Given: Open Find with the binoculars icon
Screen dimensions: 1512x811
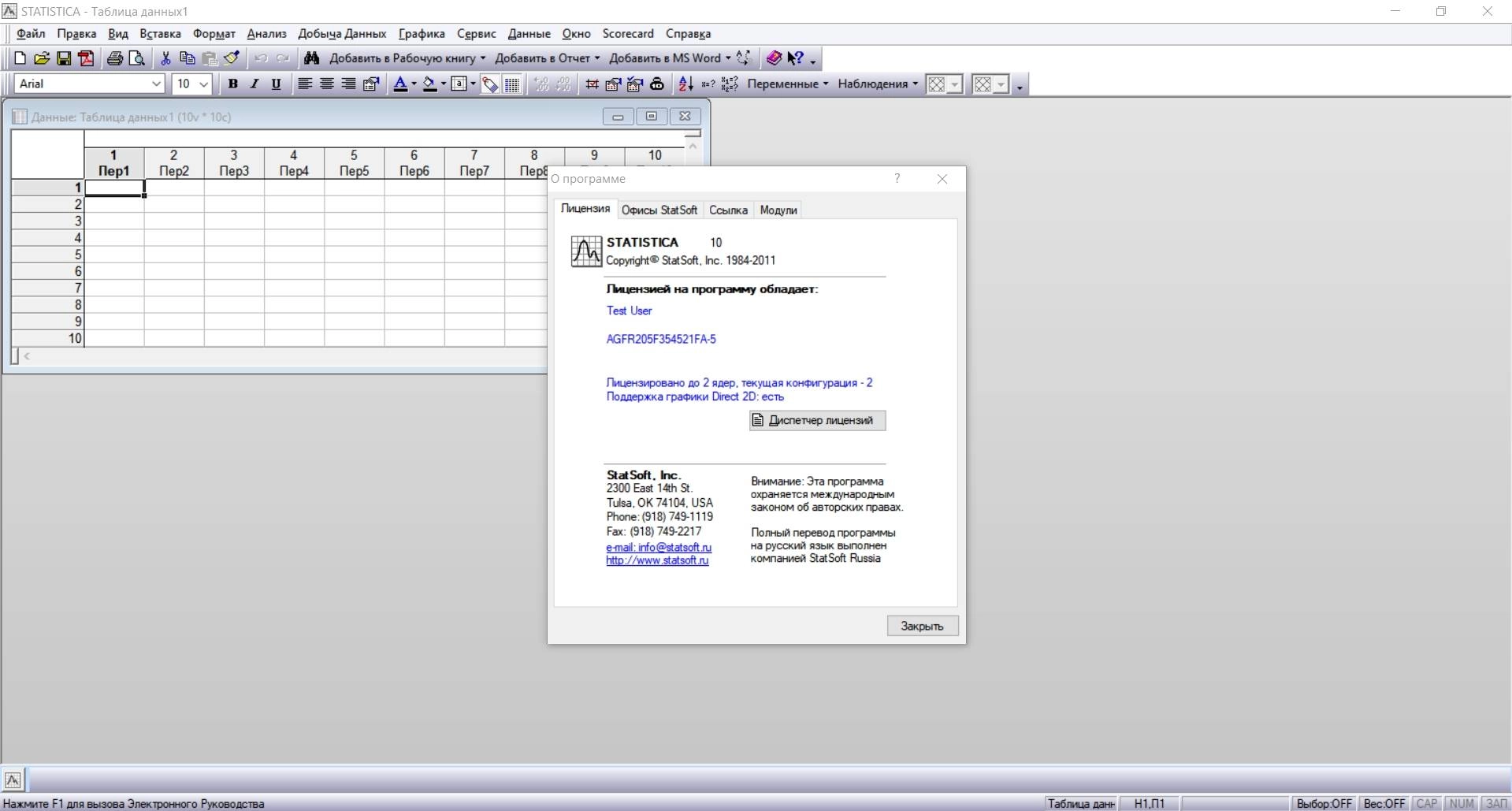Looking at the screenshot, I should pos(312,58).
